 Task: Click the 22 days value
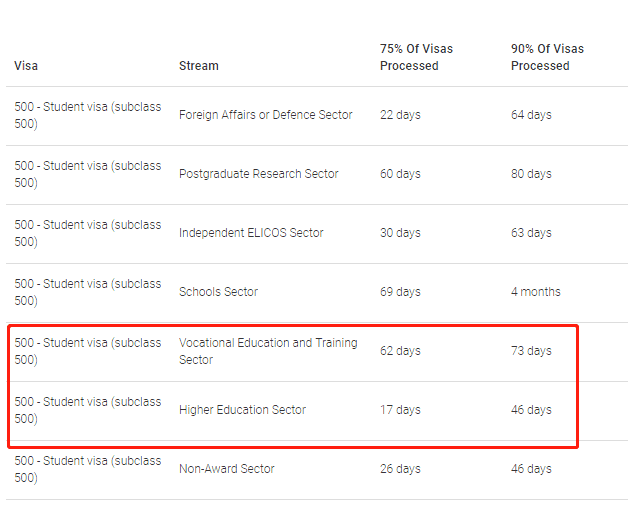tap(400, 115)
